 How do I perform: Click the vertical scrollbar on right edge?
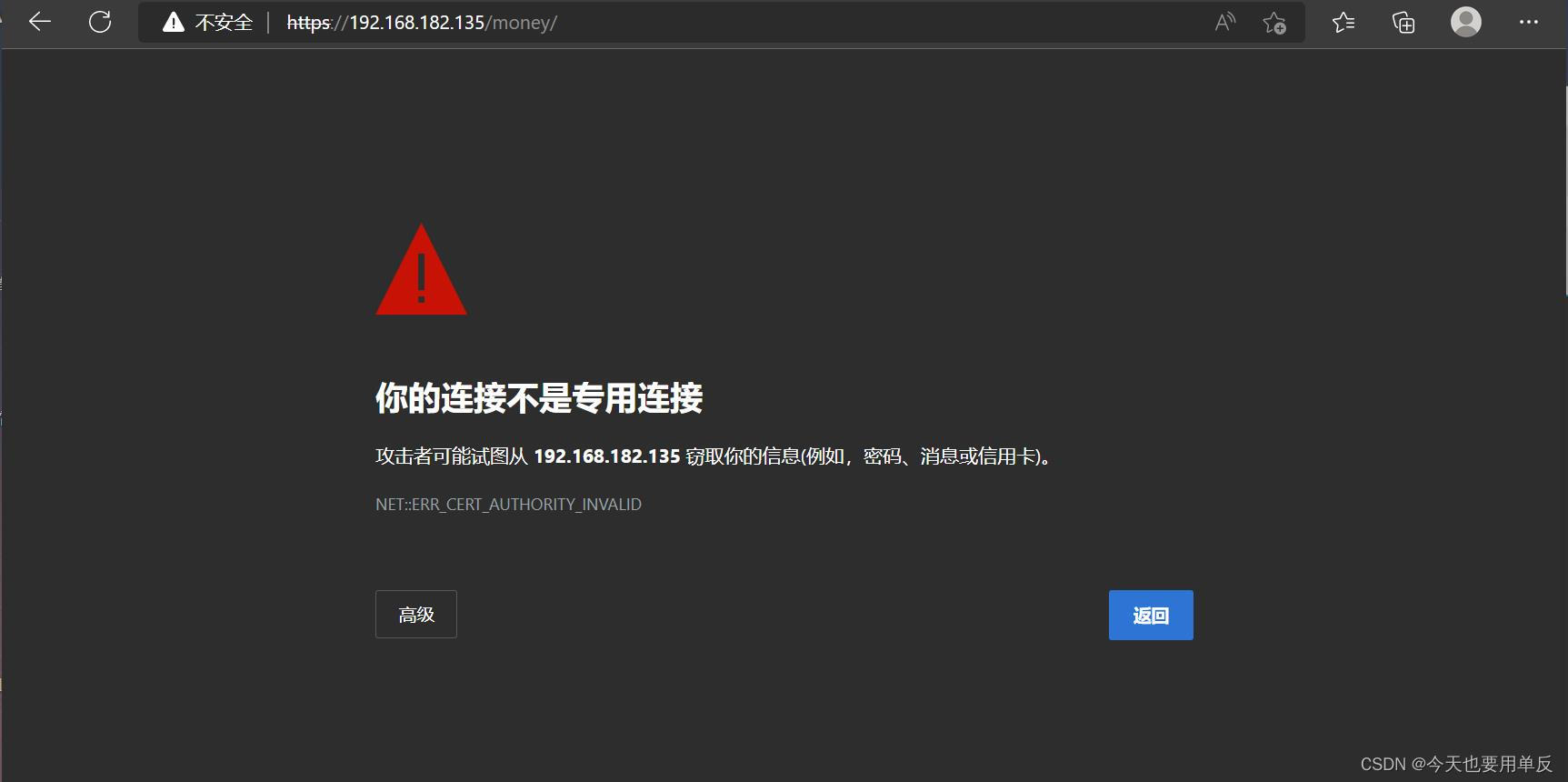click(x=1565, y=191)
